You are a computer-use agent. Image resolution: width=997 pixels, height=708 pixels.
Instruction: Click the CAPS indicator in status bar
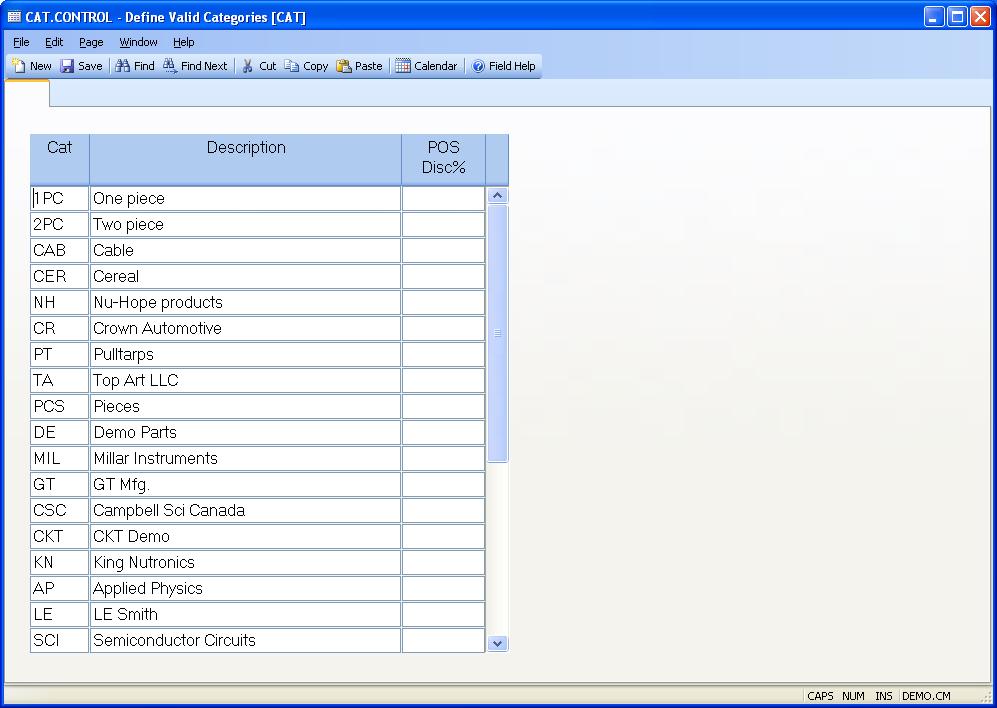tap(820, 696)
